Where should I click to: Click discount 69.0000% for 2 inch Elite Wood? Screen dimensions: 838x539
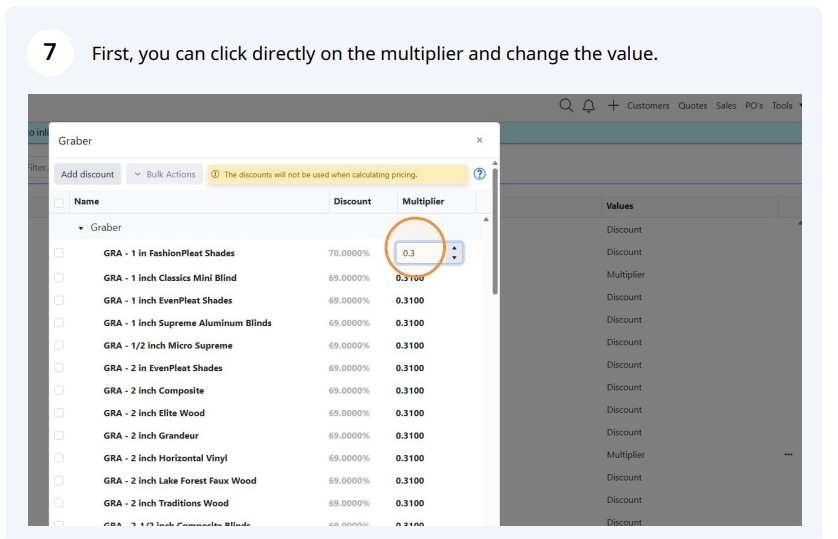(x=349, y=413)
